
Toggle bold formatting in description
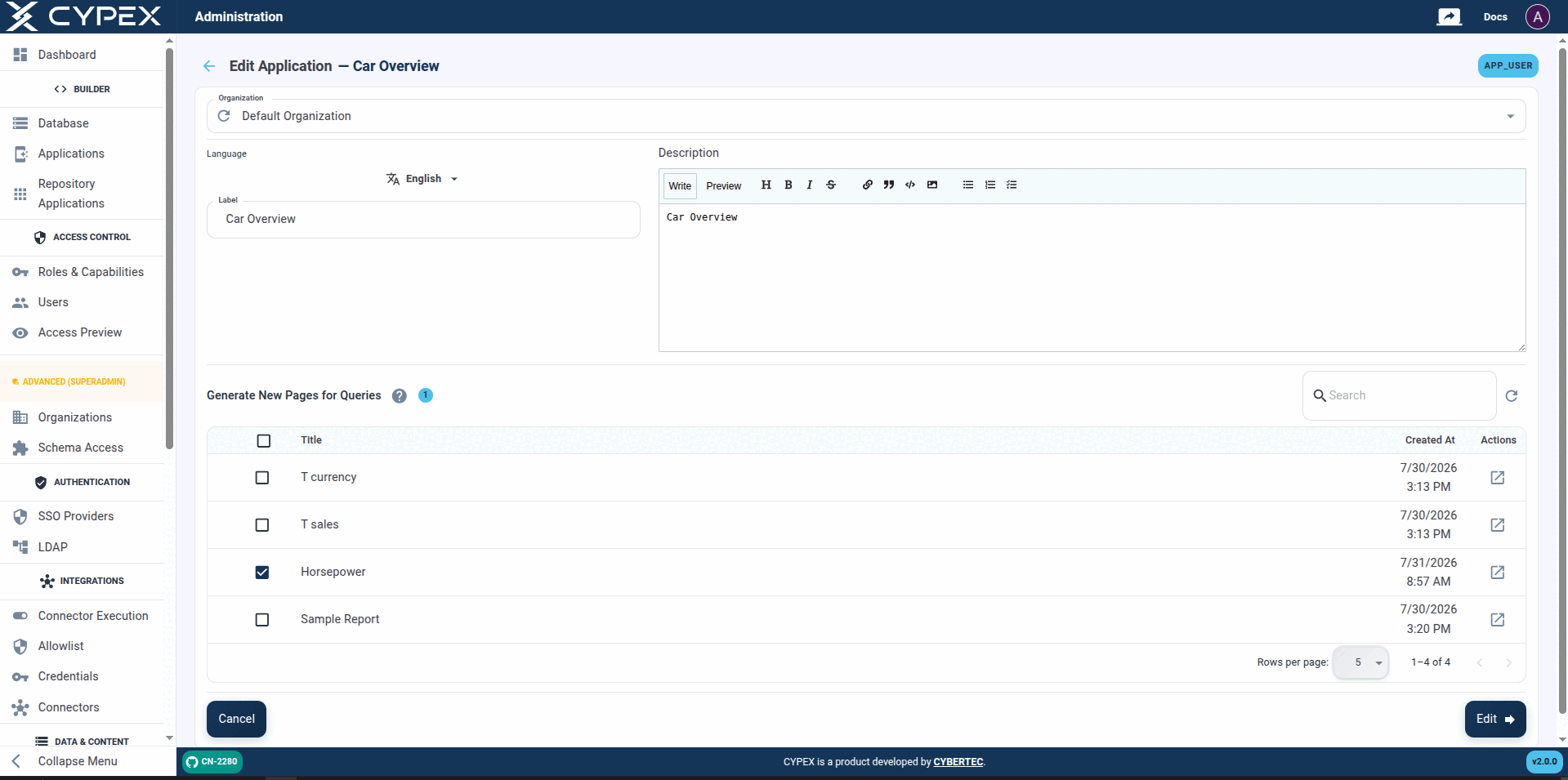click(x=788, y=185)
